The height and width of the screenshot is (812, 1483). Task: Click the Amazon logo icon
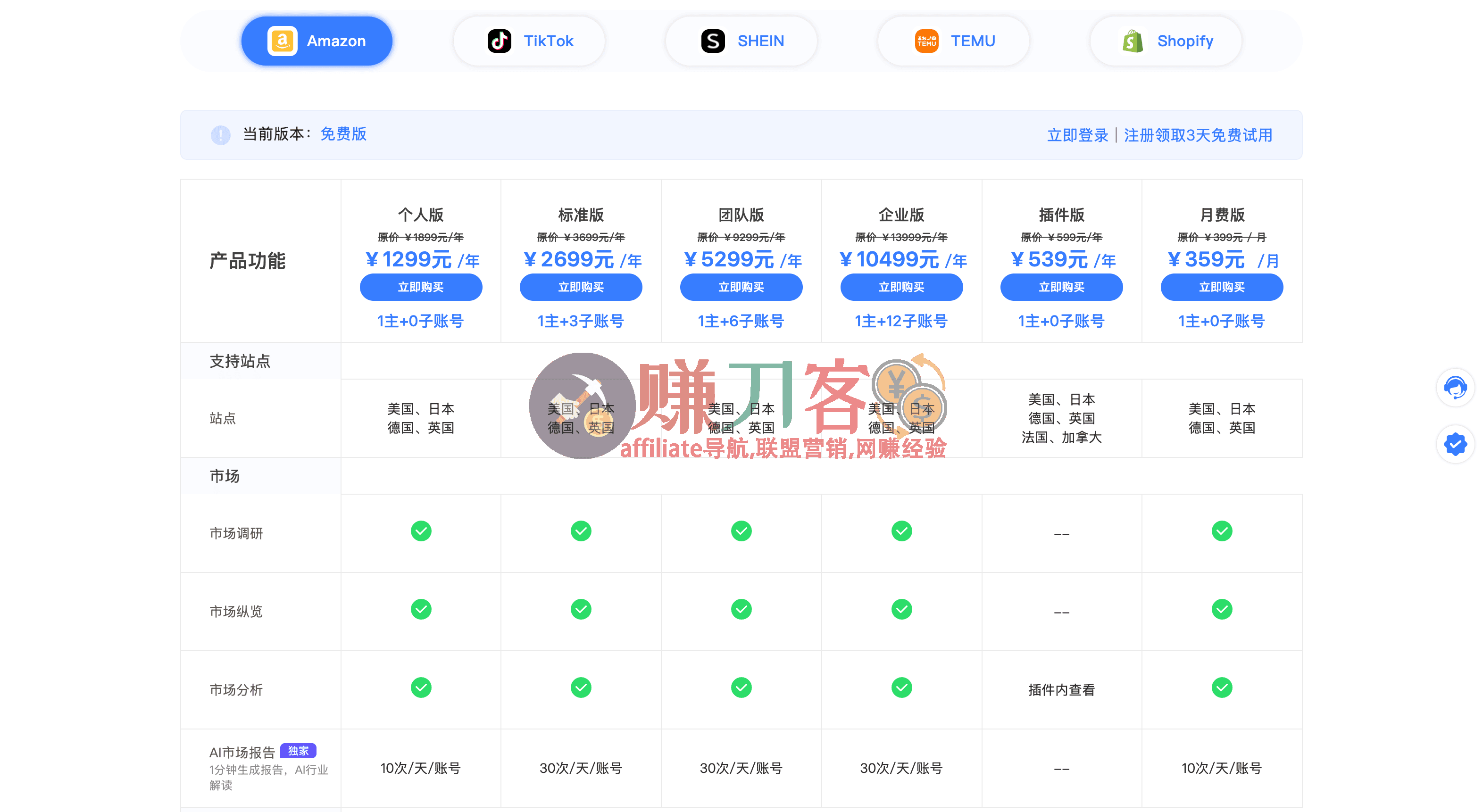(x=282, y=41)
